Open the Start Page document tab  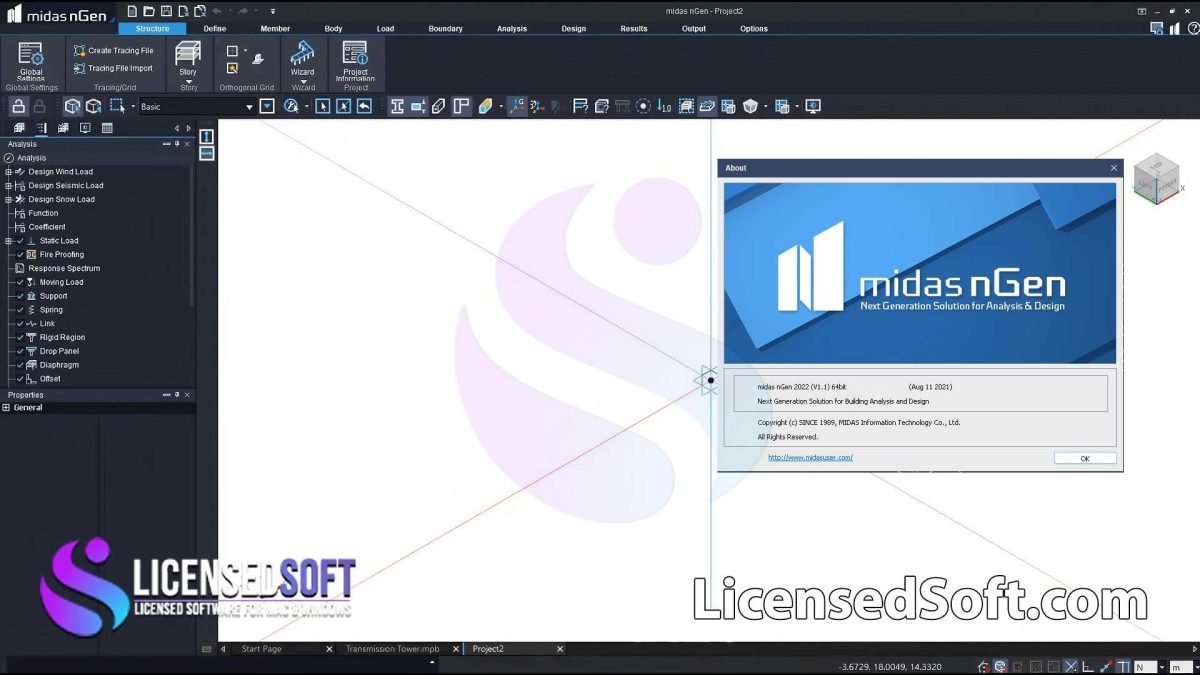[262, 649]
